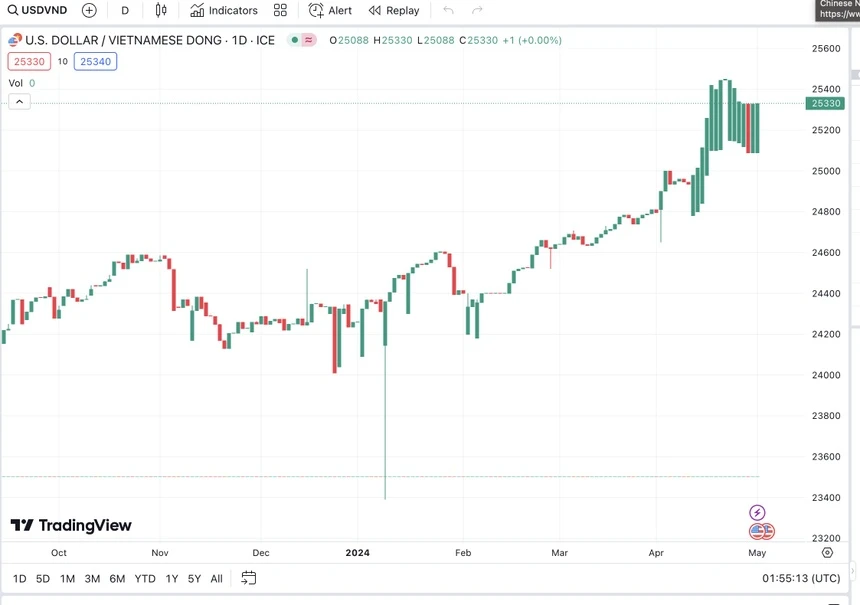Open the candlestick chart style selector
860x605 pixels.
click(x=161, y=10)
